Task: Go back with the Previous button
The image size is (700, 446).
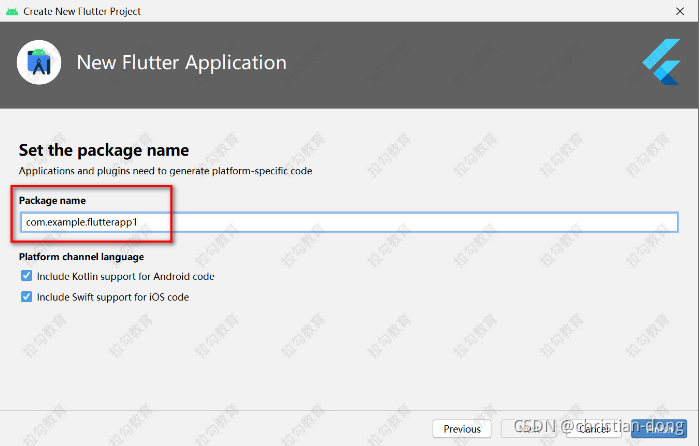Action: [462, 429]
